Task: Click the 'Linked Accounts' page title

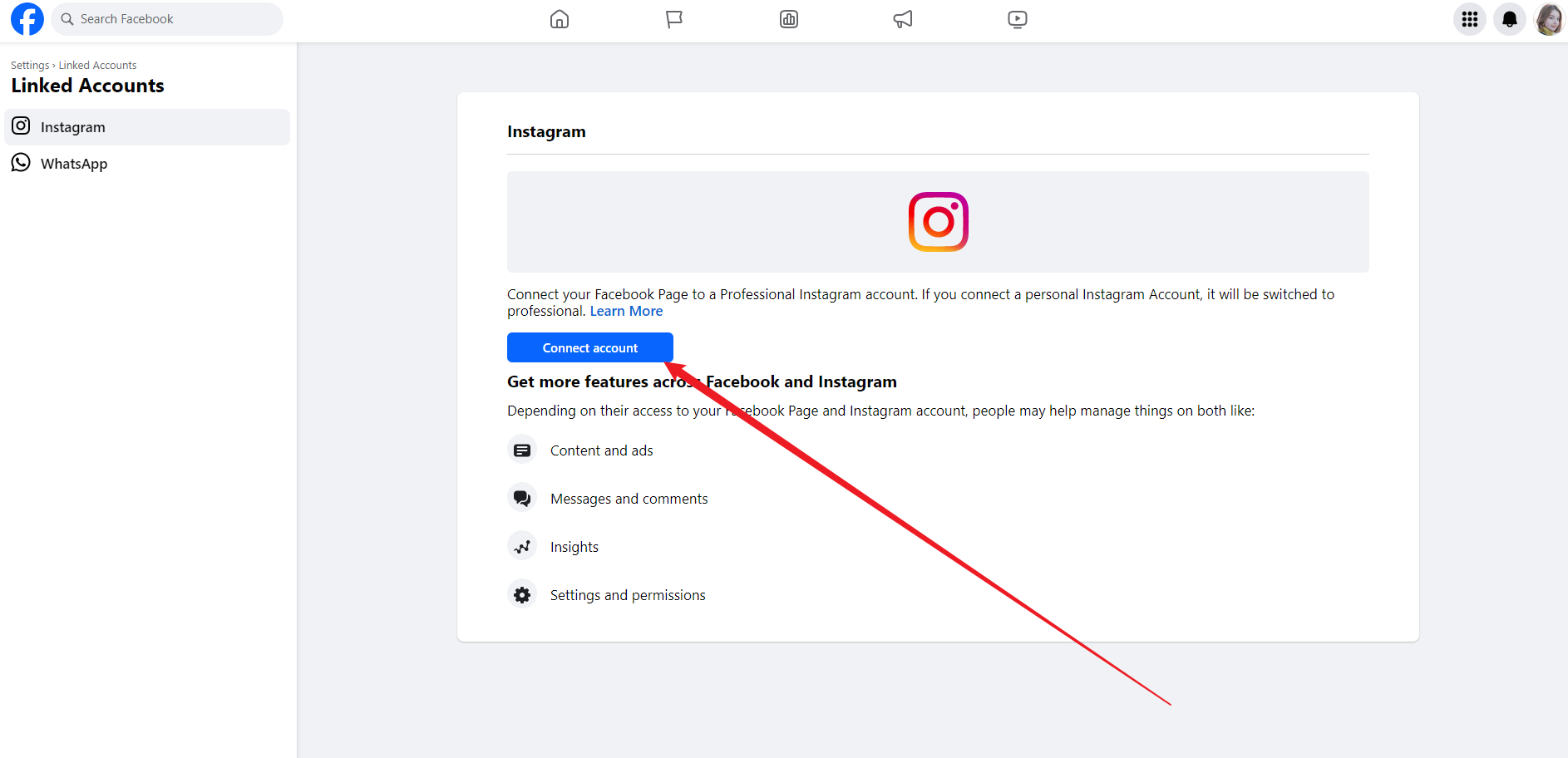Action: 88,86
